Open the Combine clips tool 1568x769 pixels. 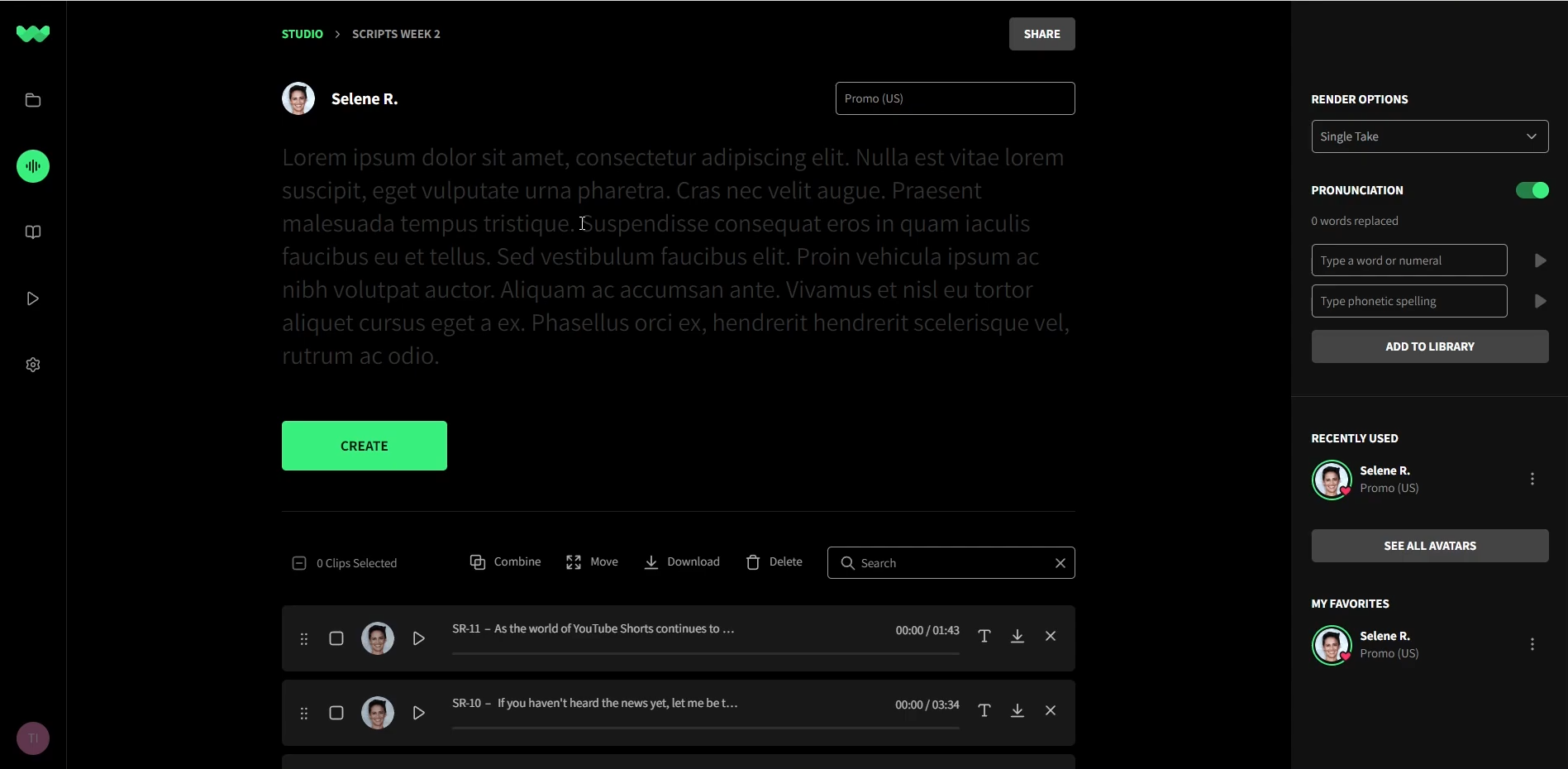coord(504,561)
